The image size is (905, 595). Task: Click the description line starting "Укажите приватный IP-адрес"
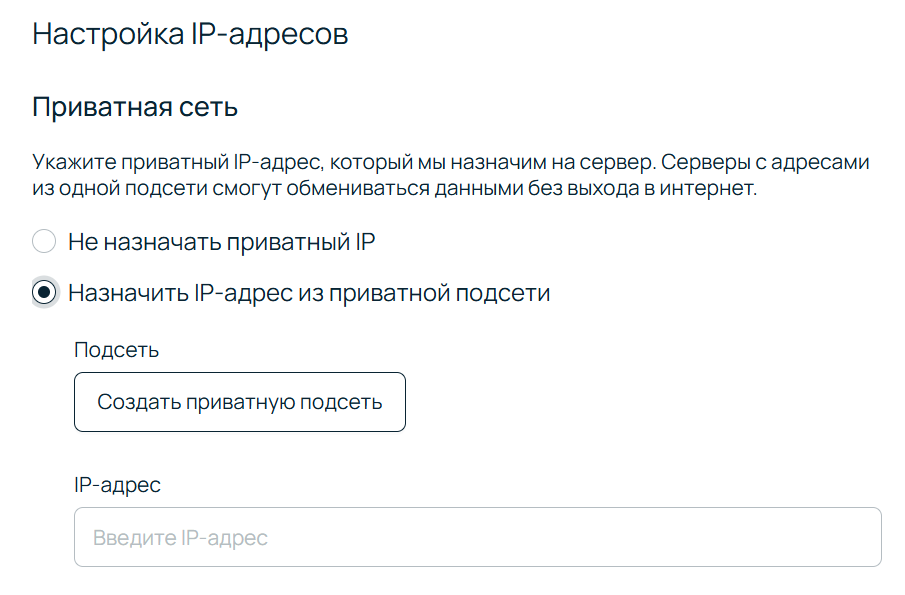(450, 162)
